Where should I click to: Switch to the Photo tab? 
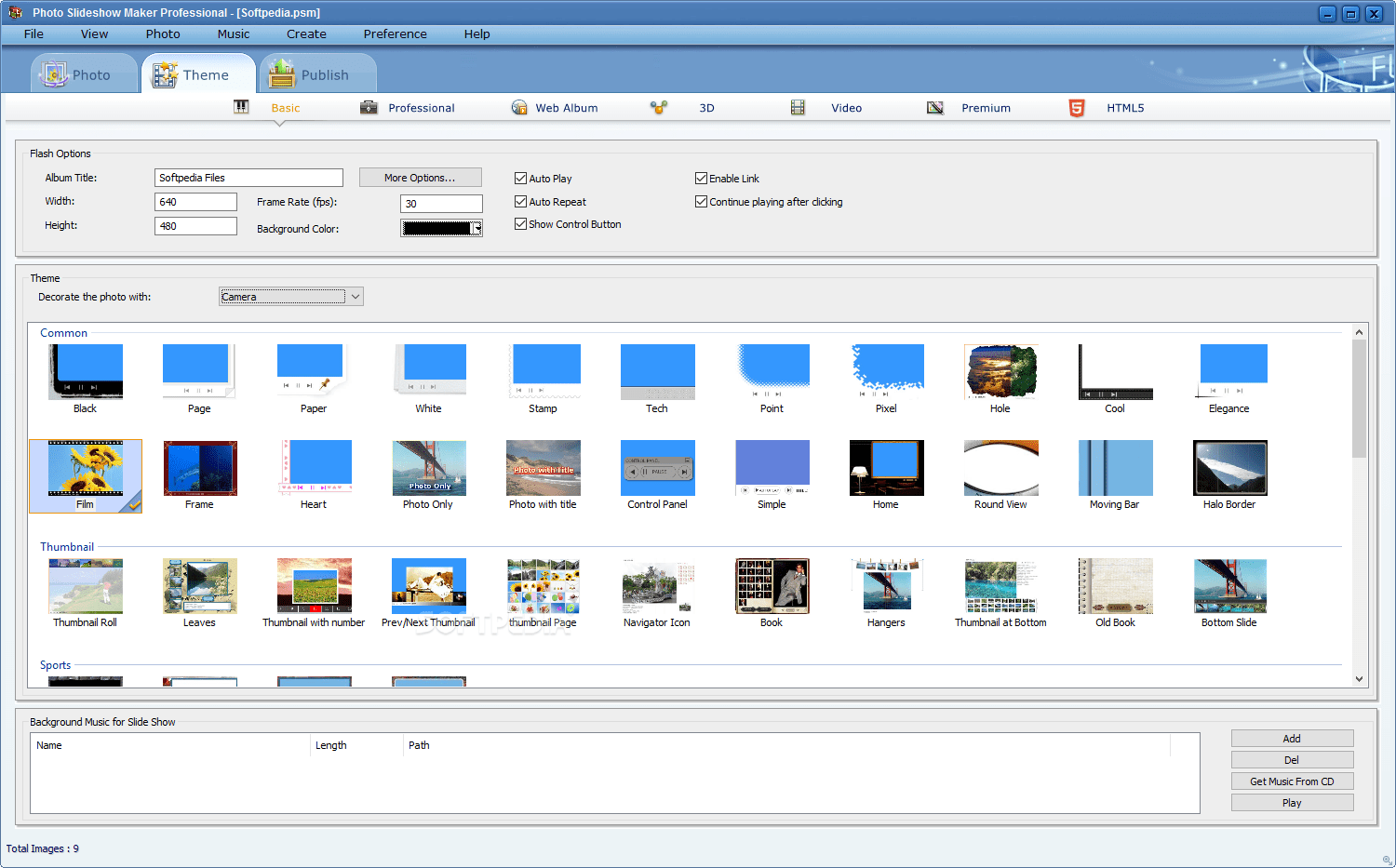tap(84, 73)
